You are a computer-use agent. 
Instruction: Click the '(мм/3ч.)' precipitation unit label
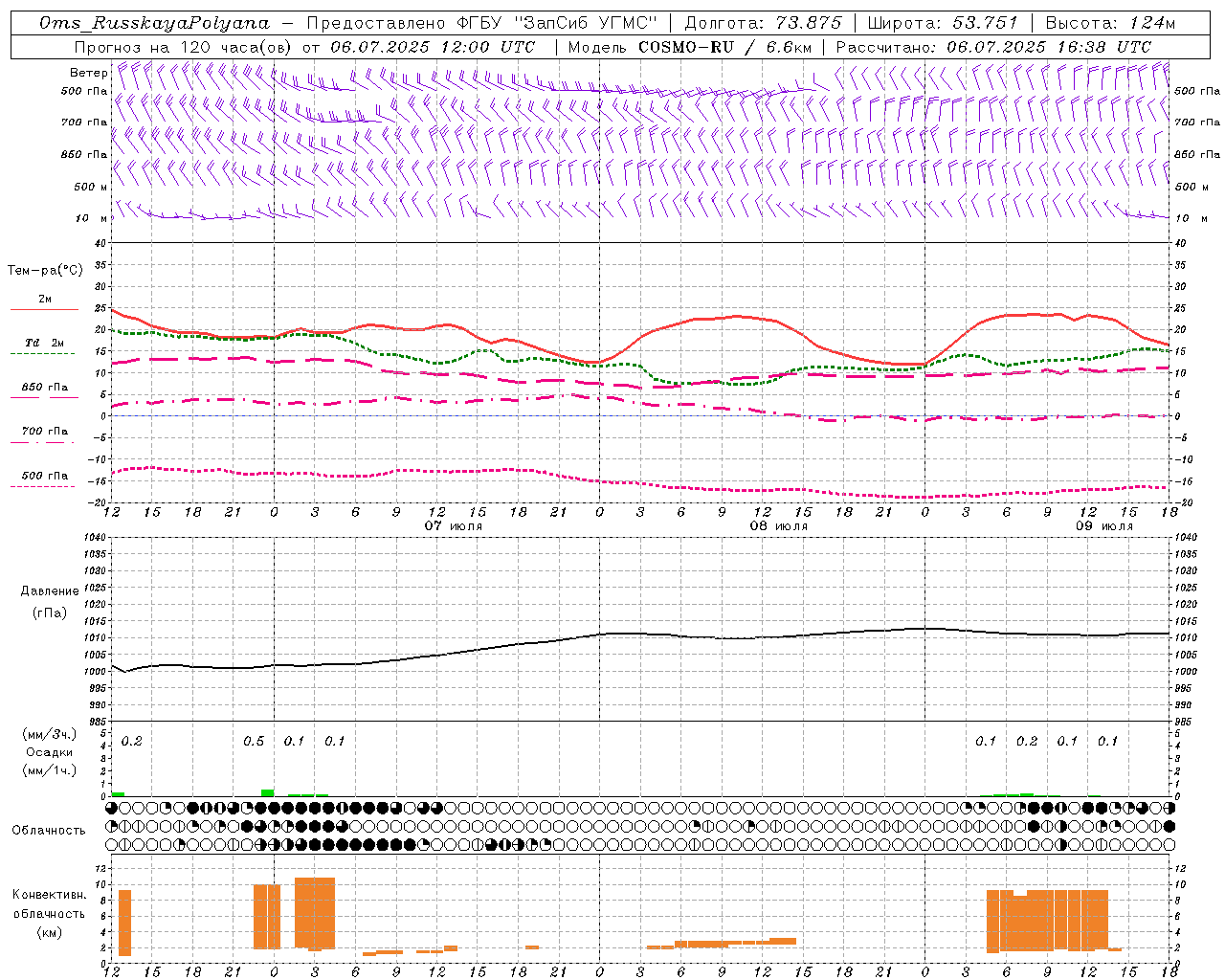[x=49, y=734]
